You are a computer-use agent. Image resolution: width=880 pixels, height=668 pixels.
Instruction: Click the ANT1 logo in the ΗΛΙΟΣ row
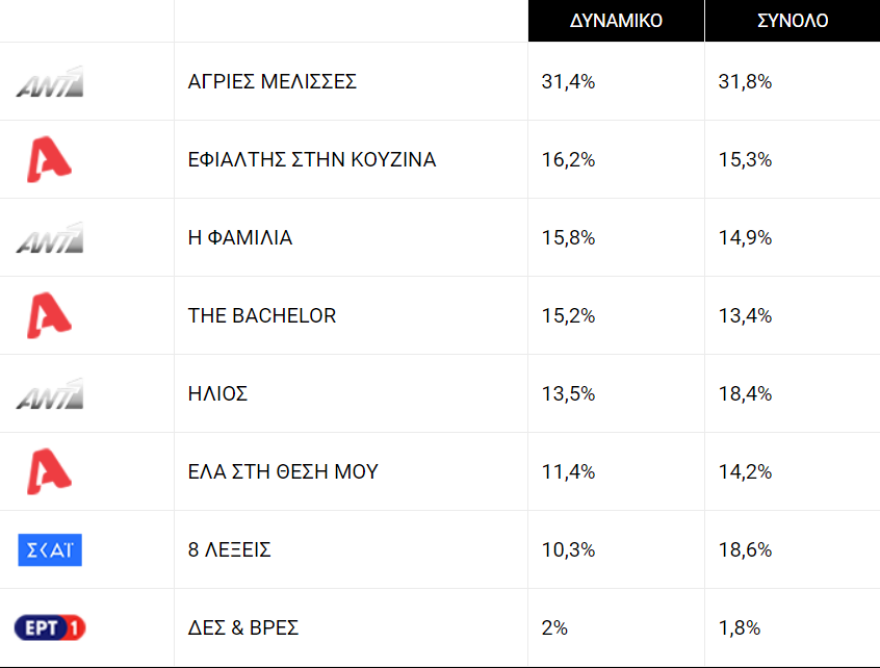[x=50, y=394]
